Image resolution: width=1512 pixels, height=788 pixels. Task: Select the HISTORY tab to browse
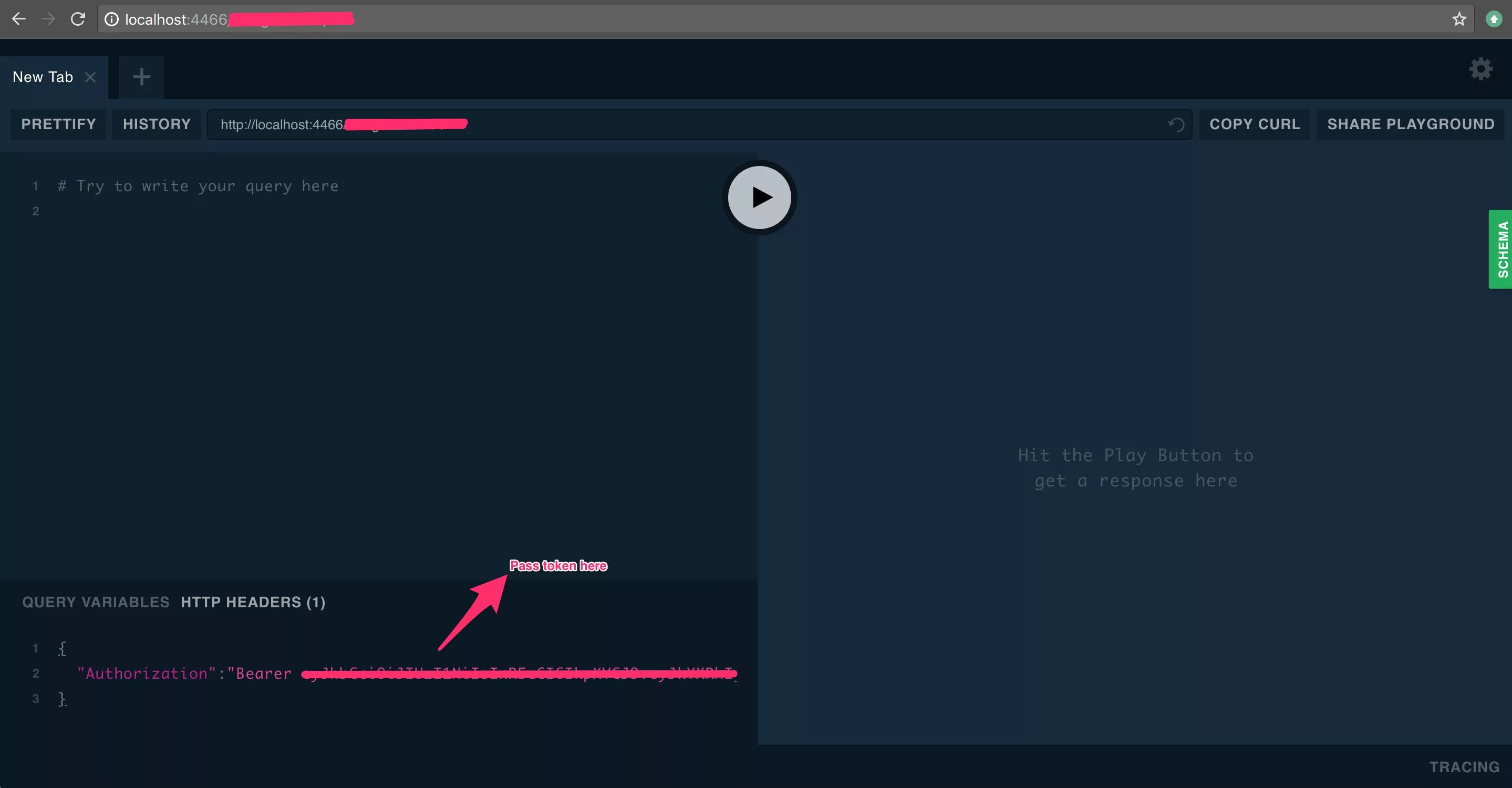click(x=157, y=124)
